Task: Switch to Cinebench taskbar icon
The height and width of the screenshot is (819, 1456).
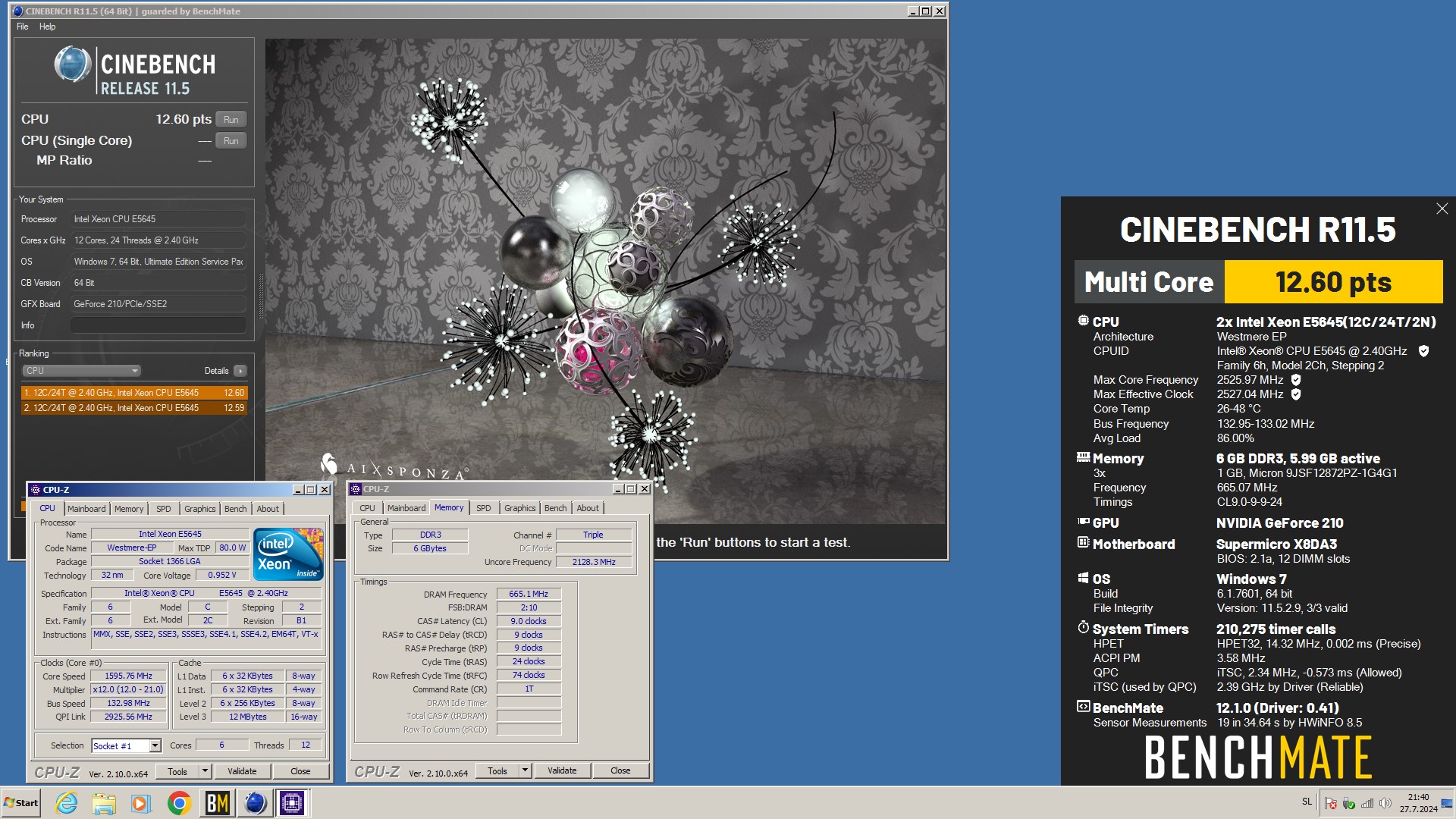Action: [x=255, y=803]
